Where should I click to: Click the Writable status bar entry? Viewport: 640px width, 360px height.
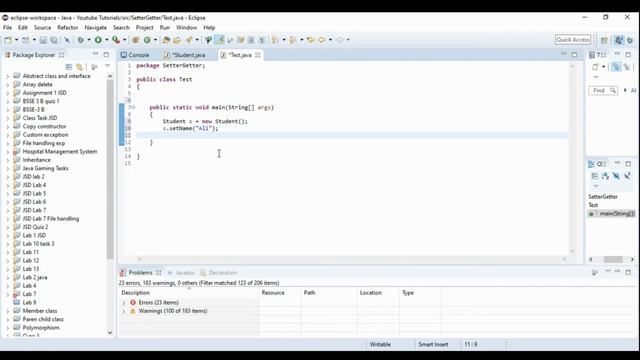tap(380, 344)
